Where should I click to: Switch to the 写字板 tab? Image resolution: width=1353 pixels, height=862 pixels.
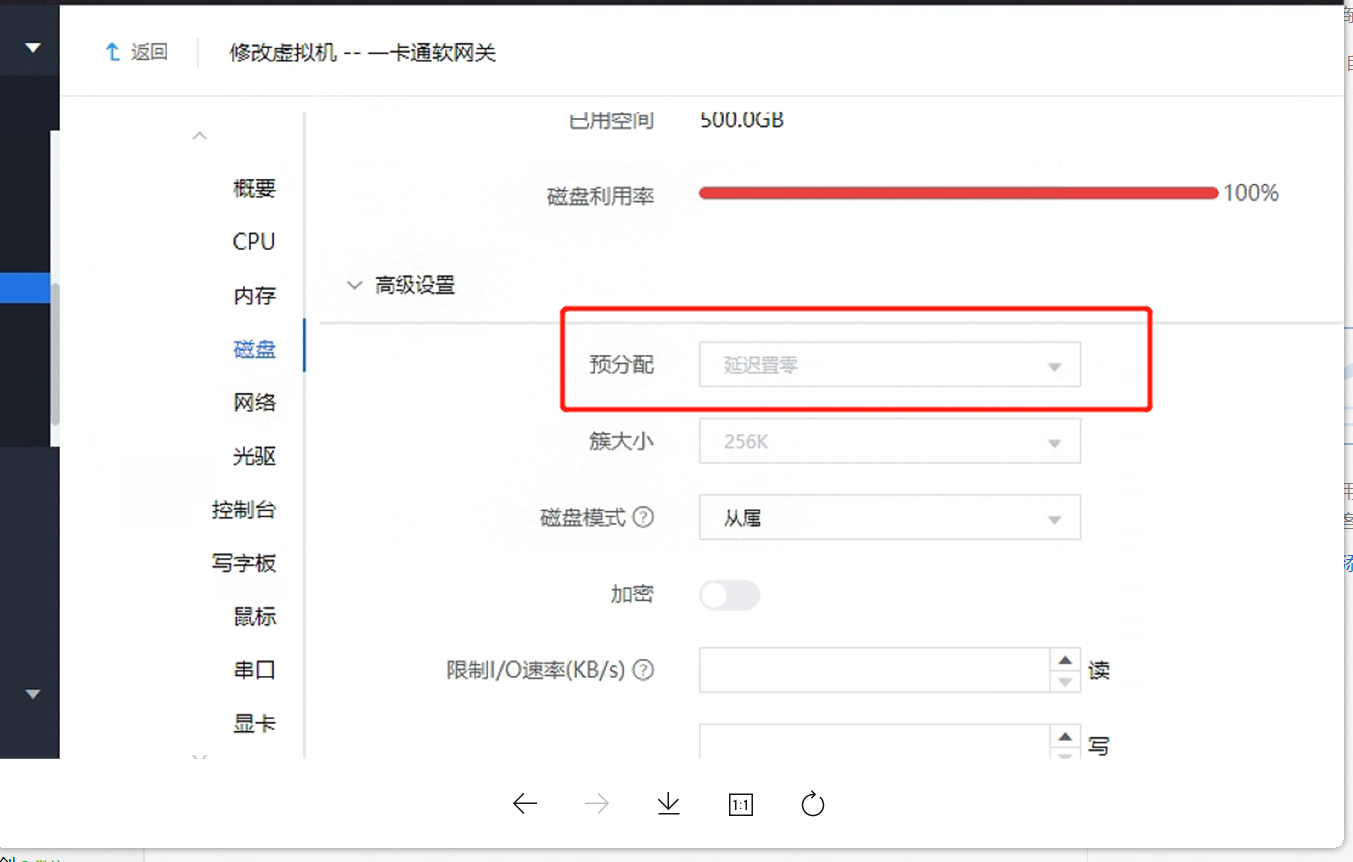coord(244,564)
